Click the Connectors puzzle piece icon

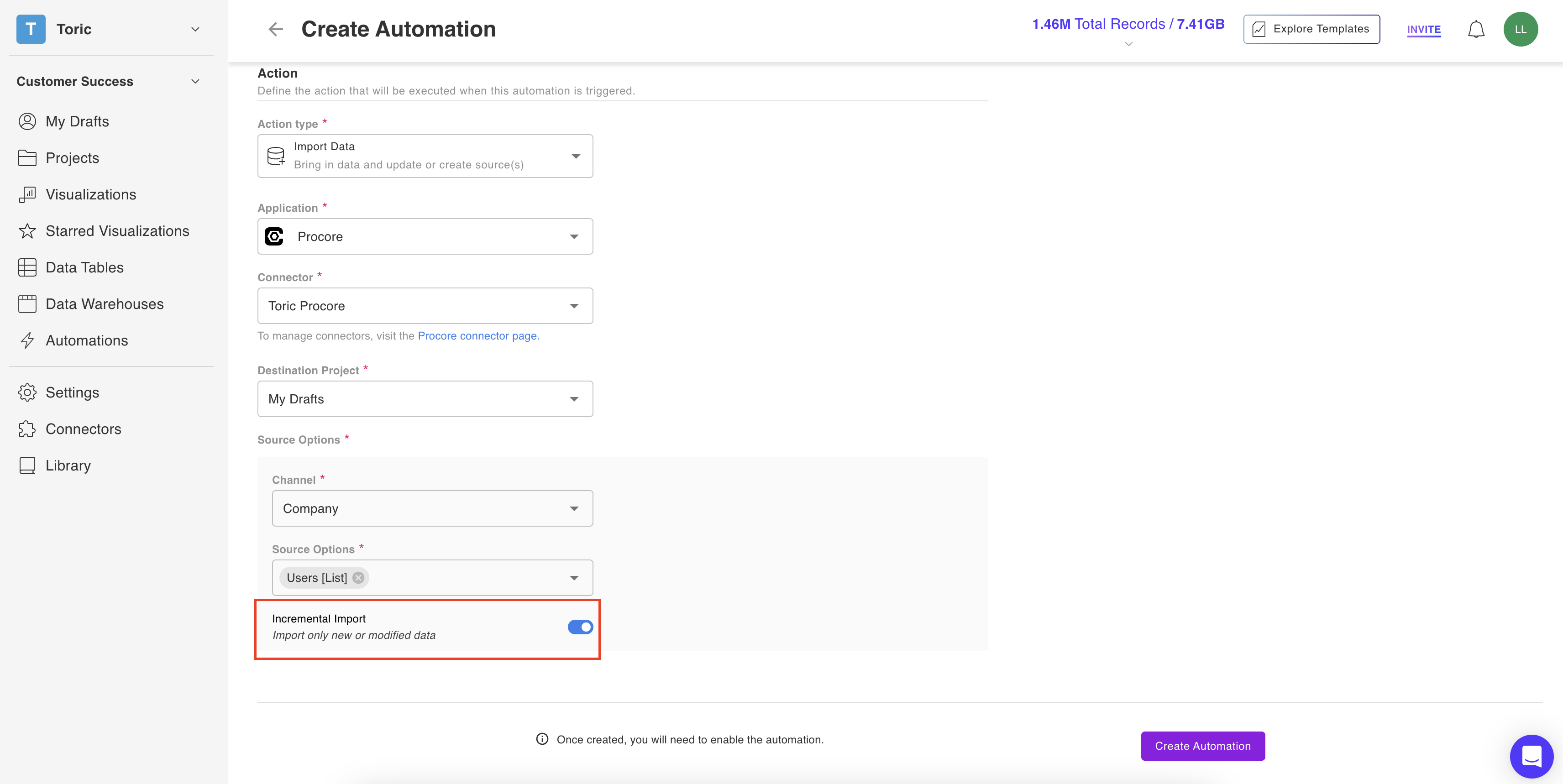(x=27, y=429)
